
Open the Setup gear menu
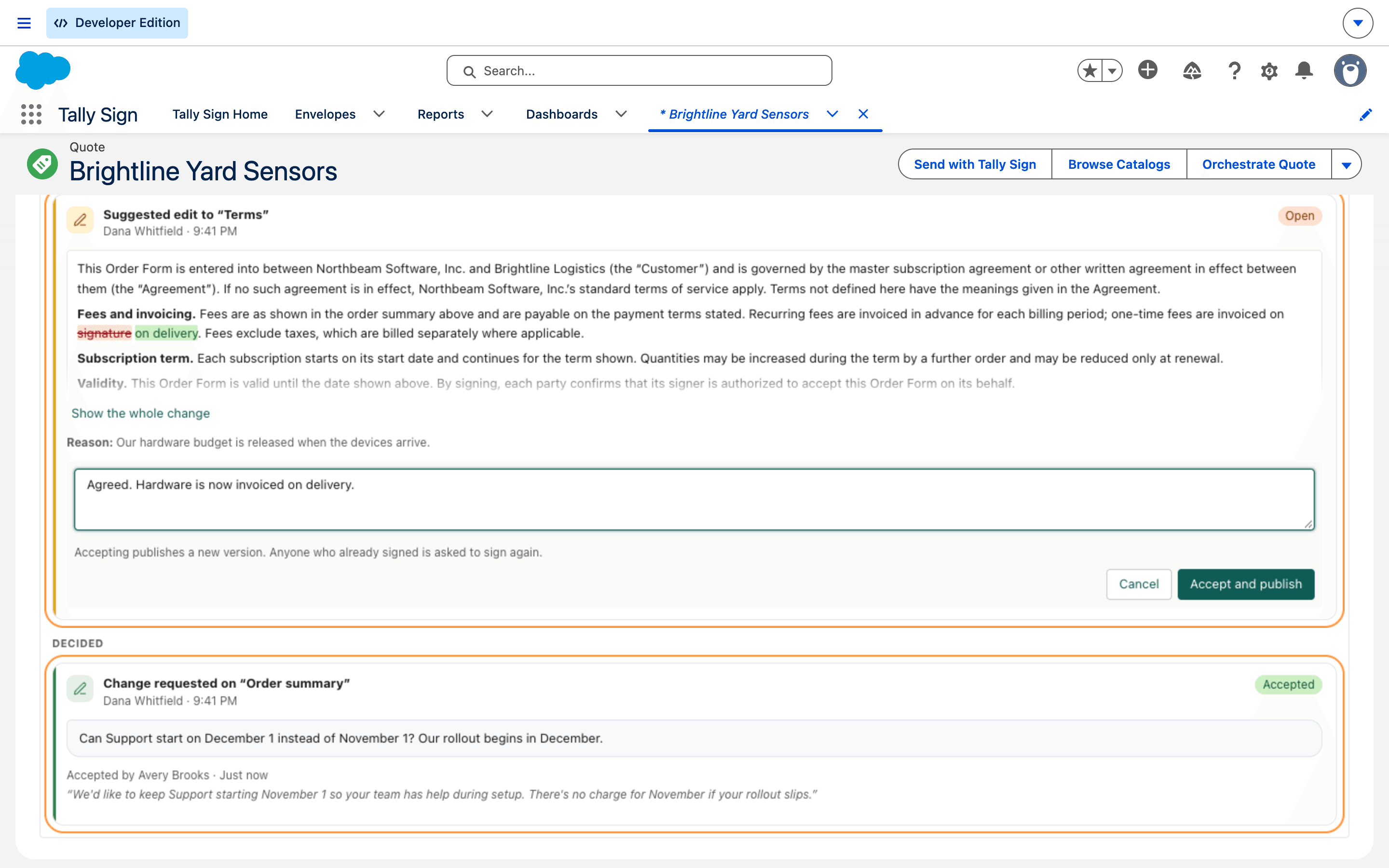point(1269,71)
